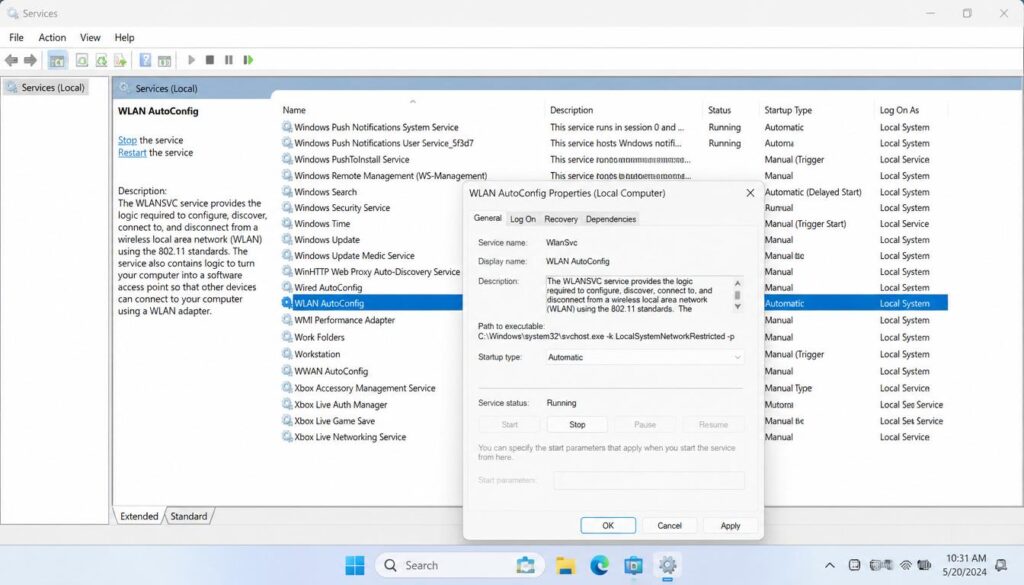1024x585 pixels.
Task: Click the Back arrow in the toolbar
Action: [11, 60]
